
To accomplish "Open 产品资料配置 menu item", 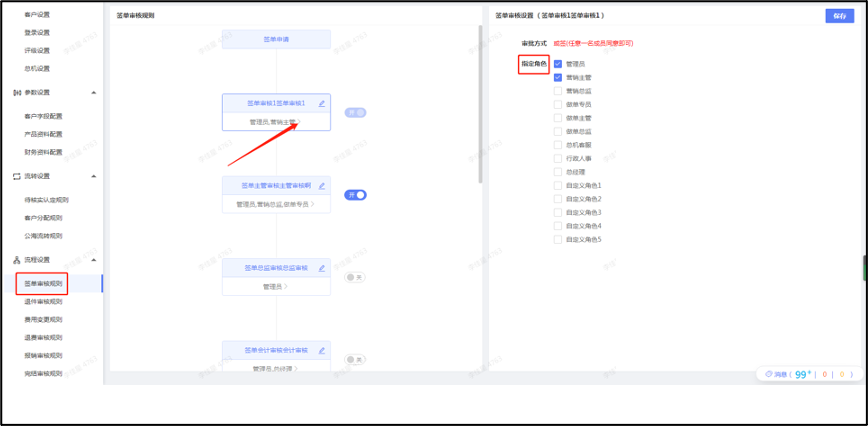I will [43, 134].
